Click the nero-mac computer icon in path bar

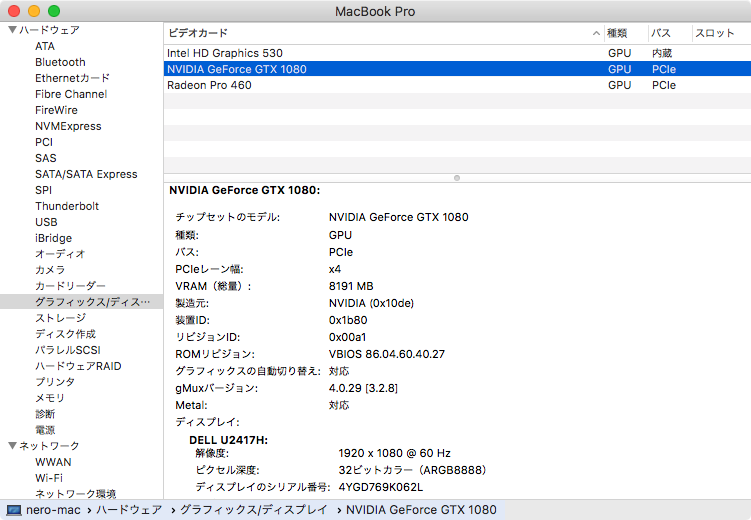point(14,510)
